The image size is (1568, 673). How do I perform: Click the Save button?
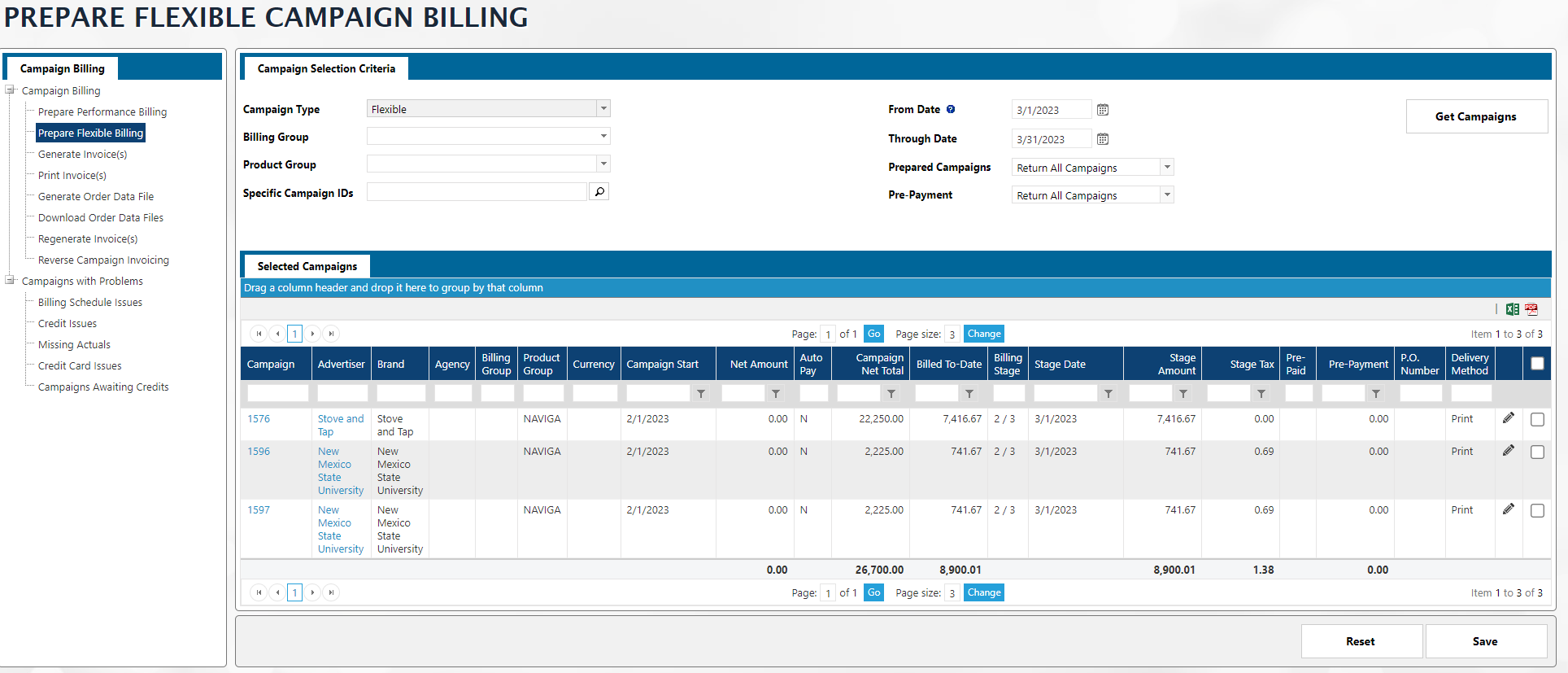coord(1485,641)
